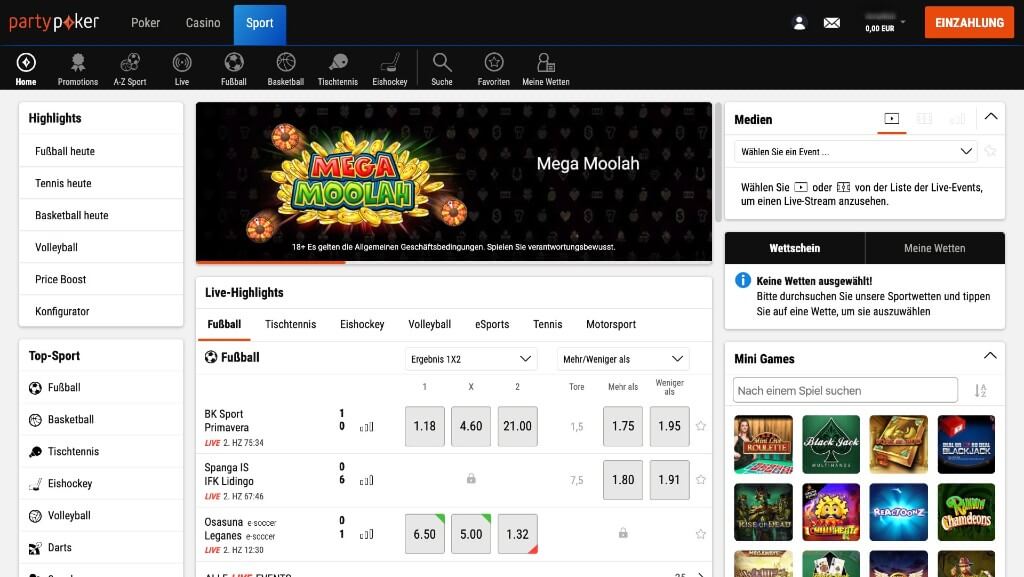1024x577 pixels.
Task: Select the statistics bars icon in Medien
Action: click(x=957, y=119)
